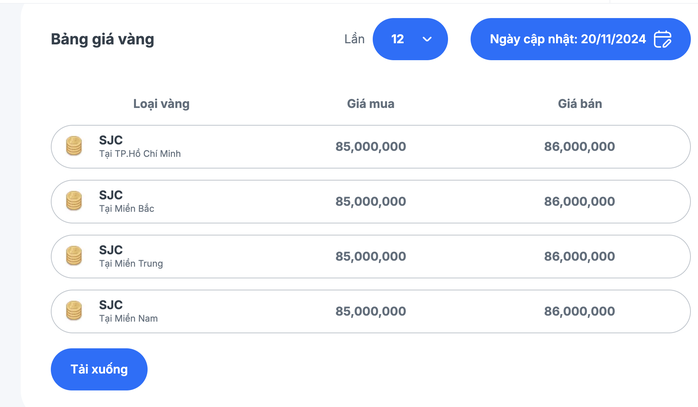Image resolution: width=698 pixels, height=407 pixels.
Task: Expand the Lần dropdown chevron arrow
Action: 427,39
